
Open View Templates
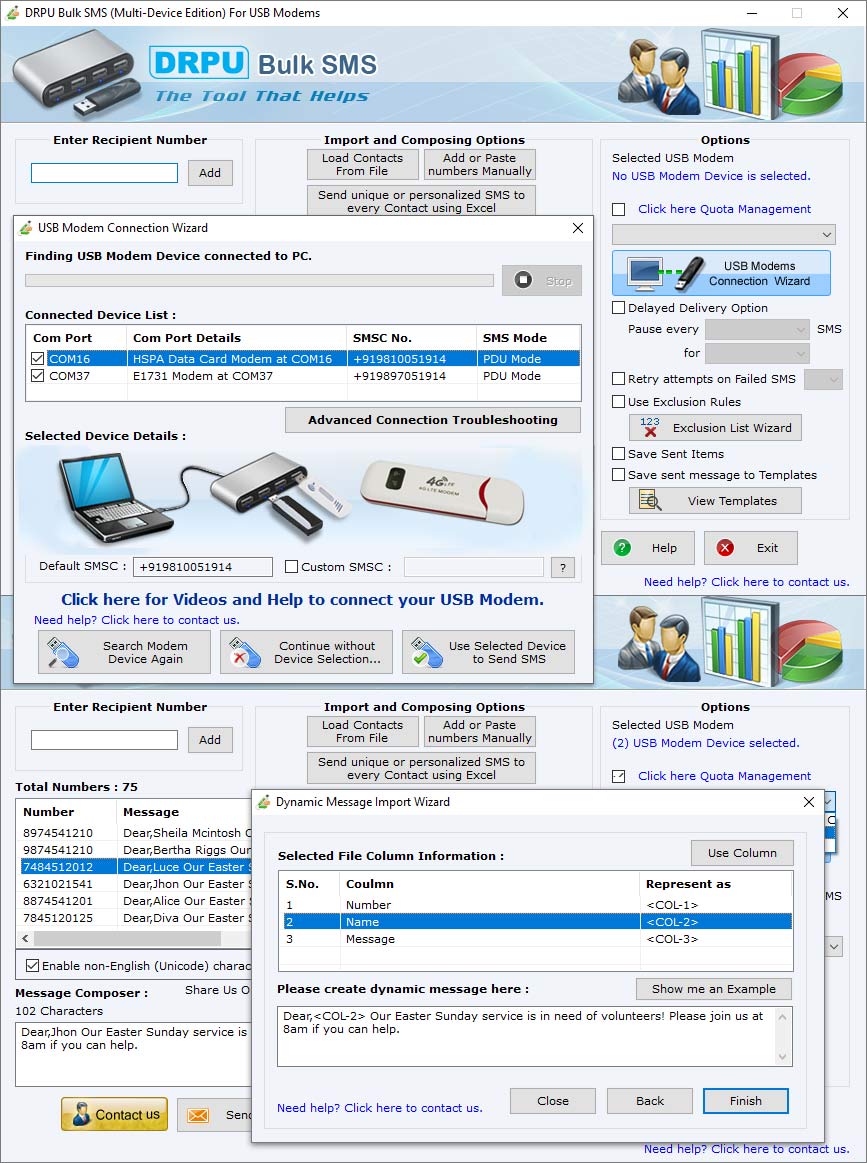click(x=715, y=500)
